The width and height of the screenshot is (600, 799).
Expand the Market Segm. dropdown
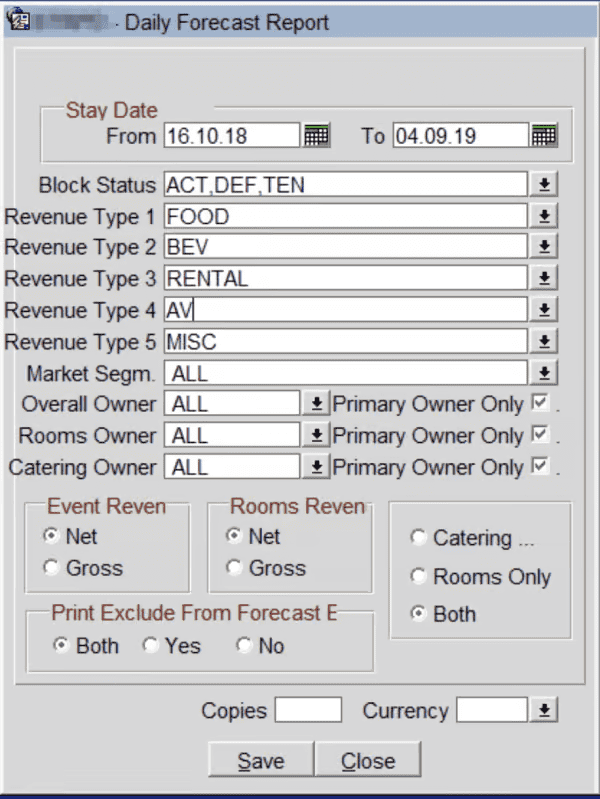click(544, 373)
